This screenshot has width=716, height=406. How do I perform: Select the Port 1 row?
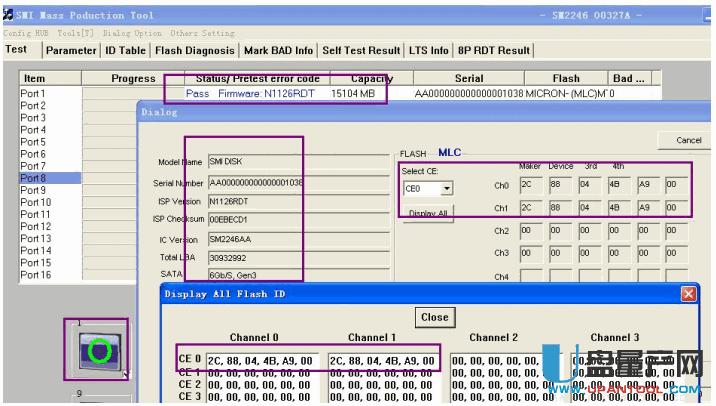click(34, 94)
